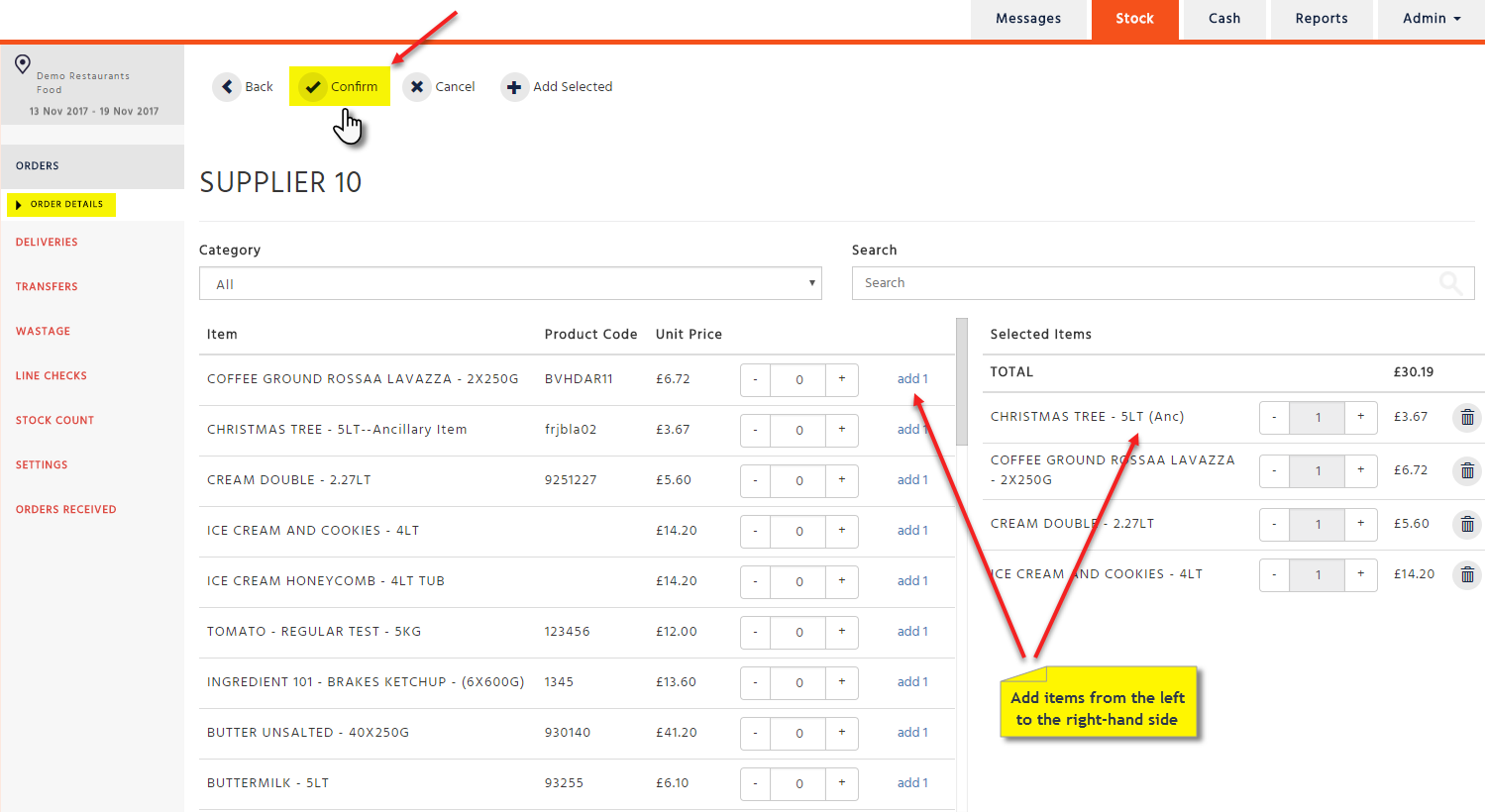Click the Add Selected plus icon

tap(514, 87)
